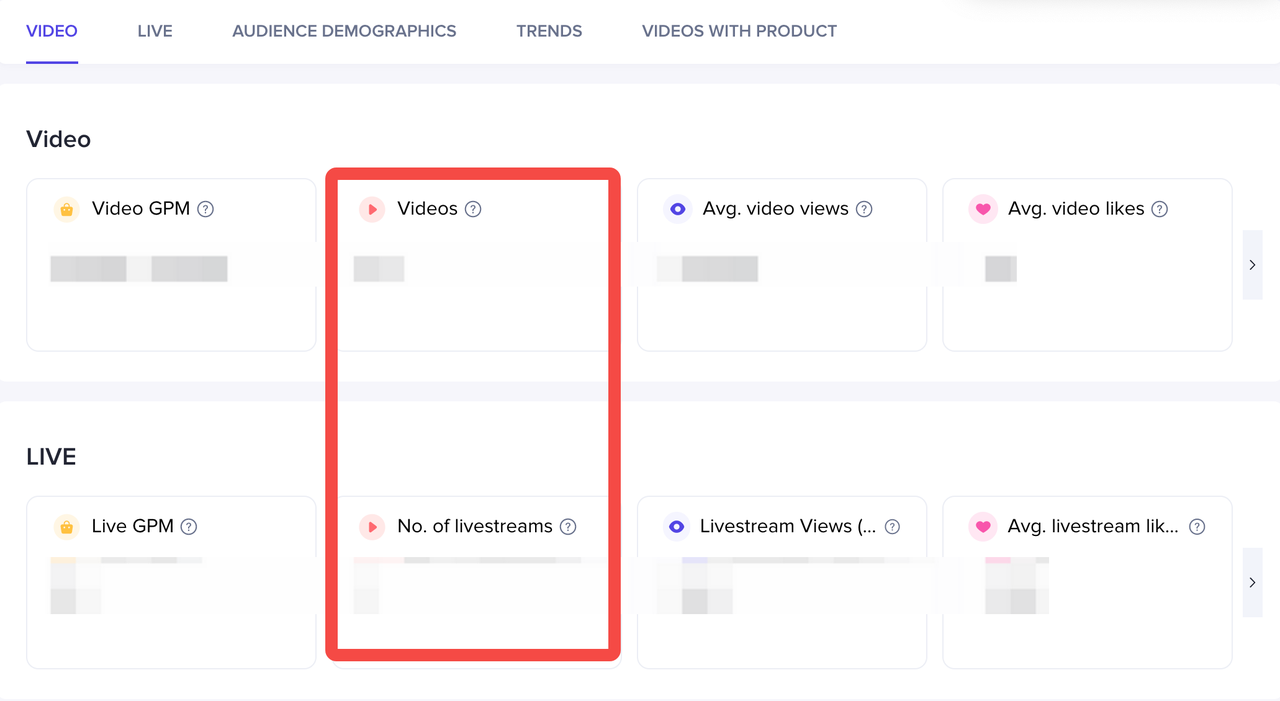1280x701 pixels.
Task: Click the help icon beside Avg. video likes
Action: pyautogui.click(x=1159, y=209)
